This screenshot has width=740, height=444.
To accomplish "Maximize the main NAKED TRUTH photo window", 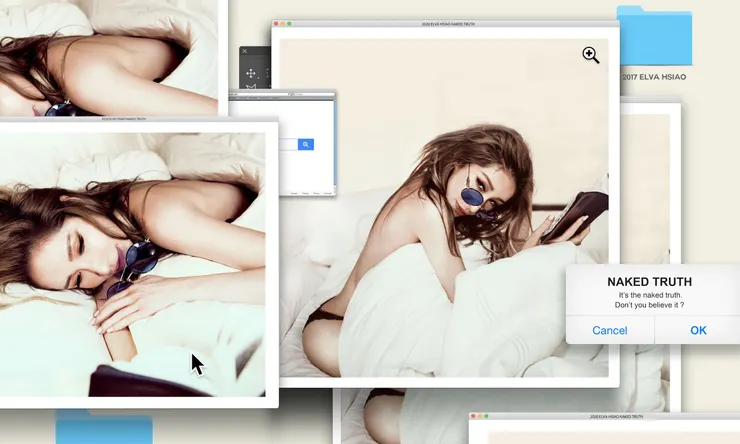I will 289,24.
